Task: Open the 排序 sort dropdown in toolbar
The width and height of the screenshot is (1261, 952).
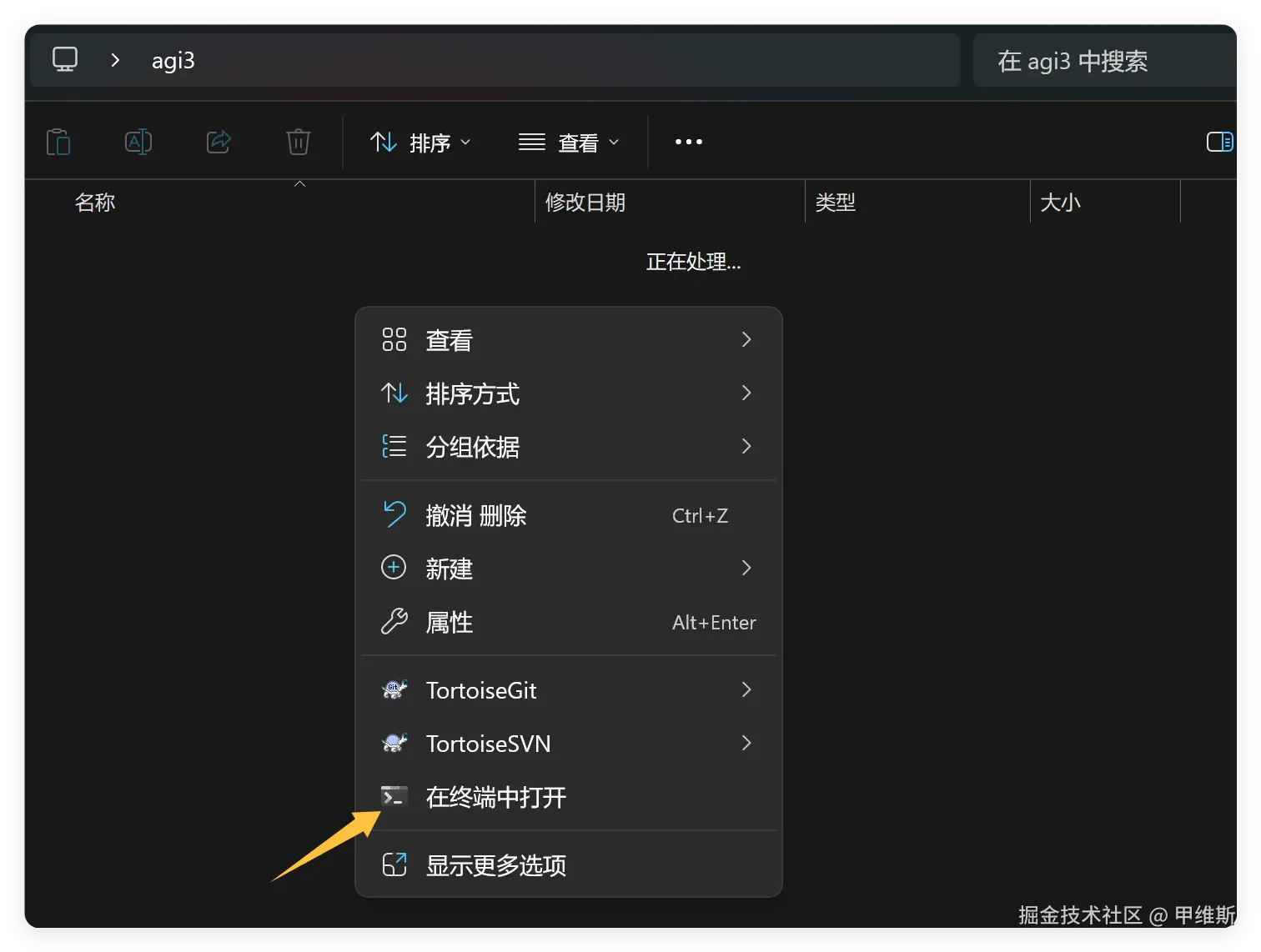Action: [x=420, y=143]
